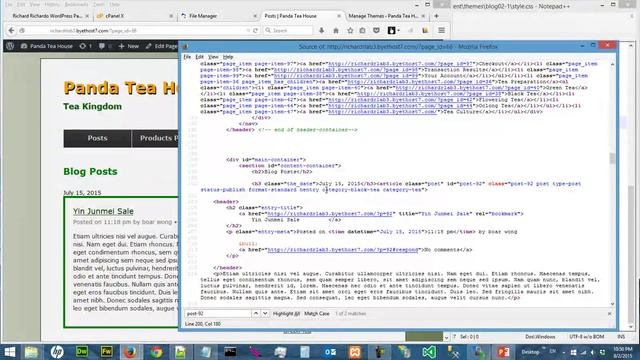This screenshot has width=640, height=360.
Task: Open View menu in source window
Action: [x=213, y=57]
